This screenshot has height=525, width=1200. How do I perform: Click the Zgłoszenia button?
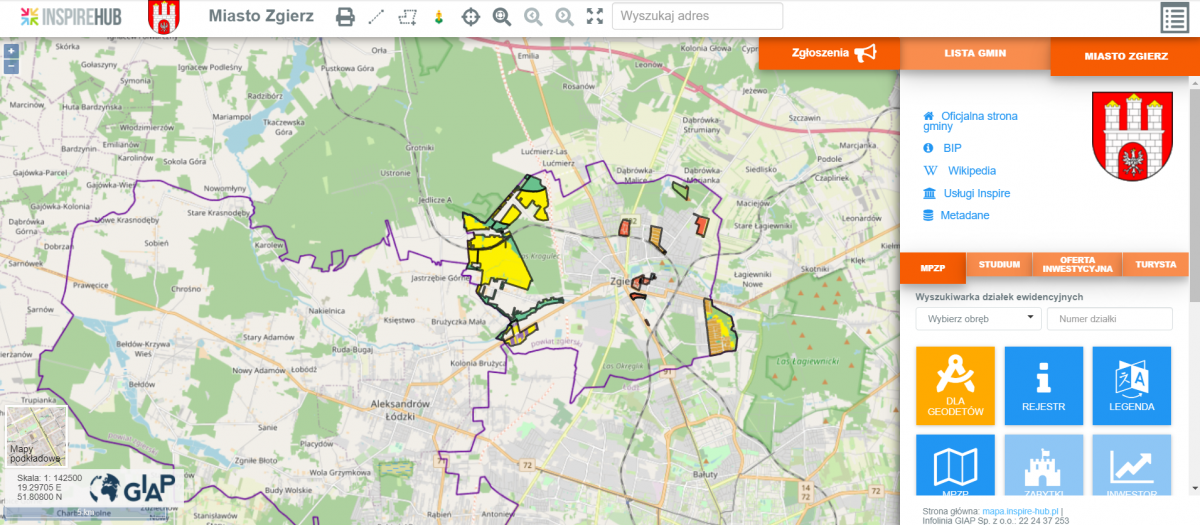click(x=832, y=53)
